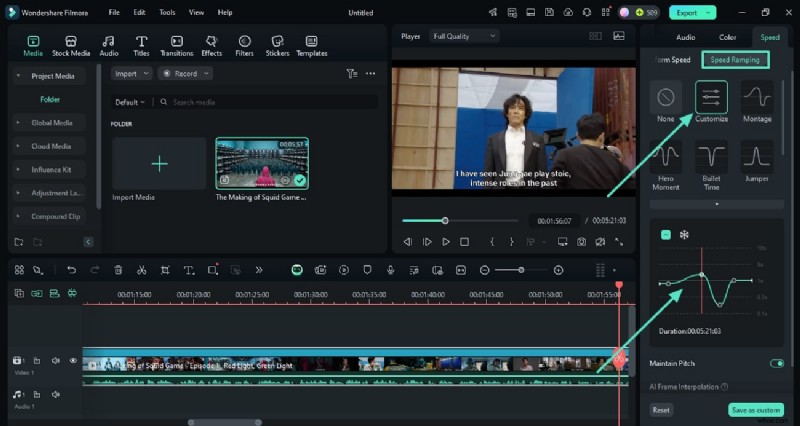Screen dimensions: 800x426
Task: Click the Reset button
Action: [x=661, y=410]
